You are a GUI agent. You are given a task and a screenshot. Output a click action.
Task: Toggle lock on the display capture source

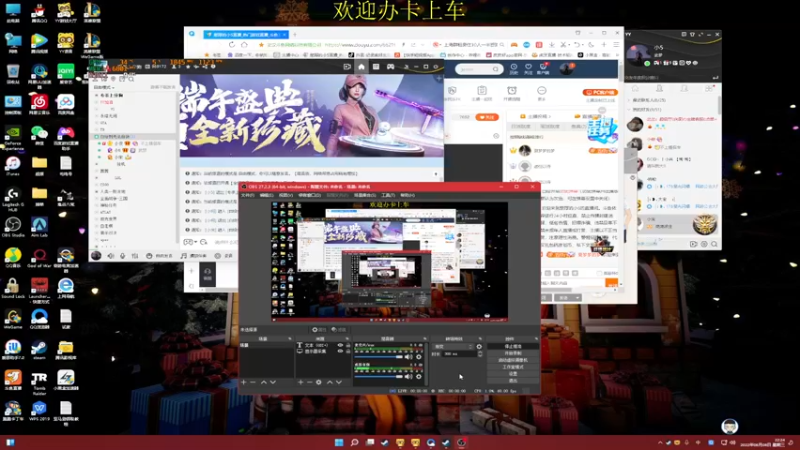coord(348,351)
